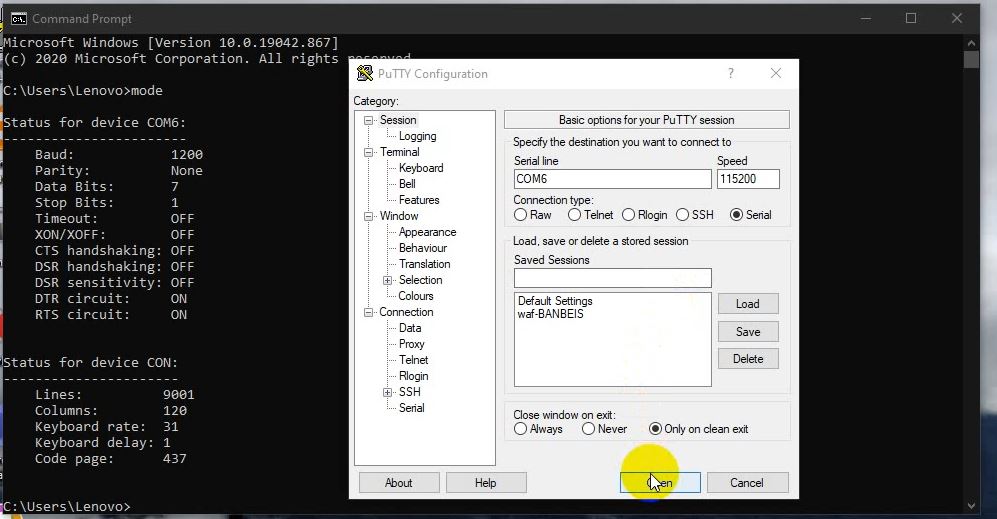Collapse the Session tree node
The height and width of the screenshot is (519, 997).
(368, 120)
